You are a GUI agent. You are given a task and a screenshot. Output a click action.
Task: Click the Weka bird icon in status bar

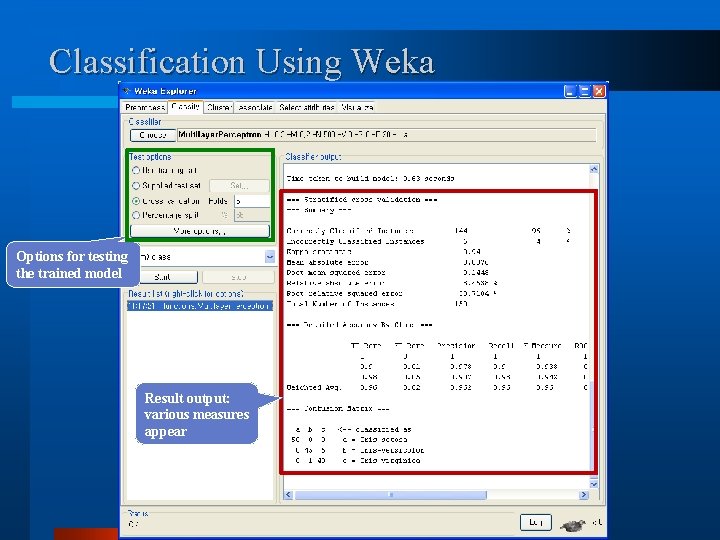[573, 524]
